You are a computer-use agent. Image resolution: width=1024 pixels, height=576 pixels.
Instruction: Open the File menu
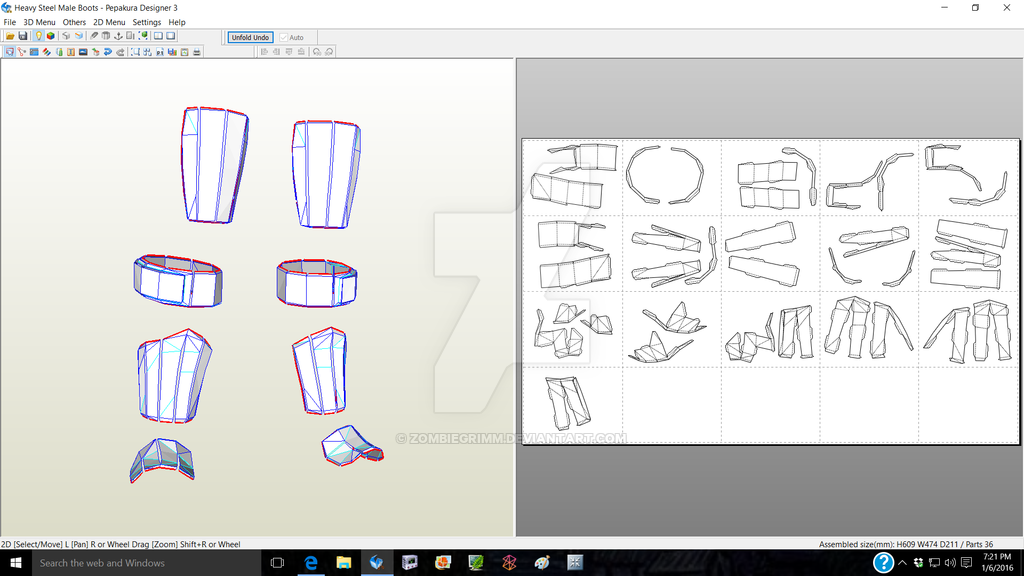(9, 22)
